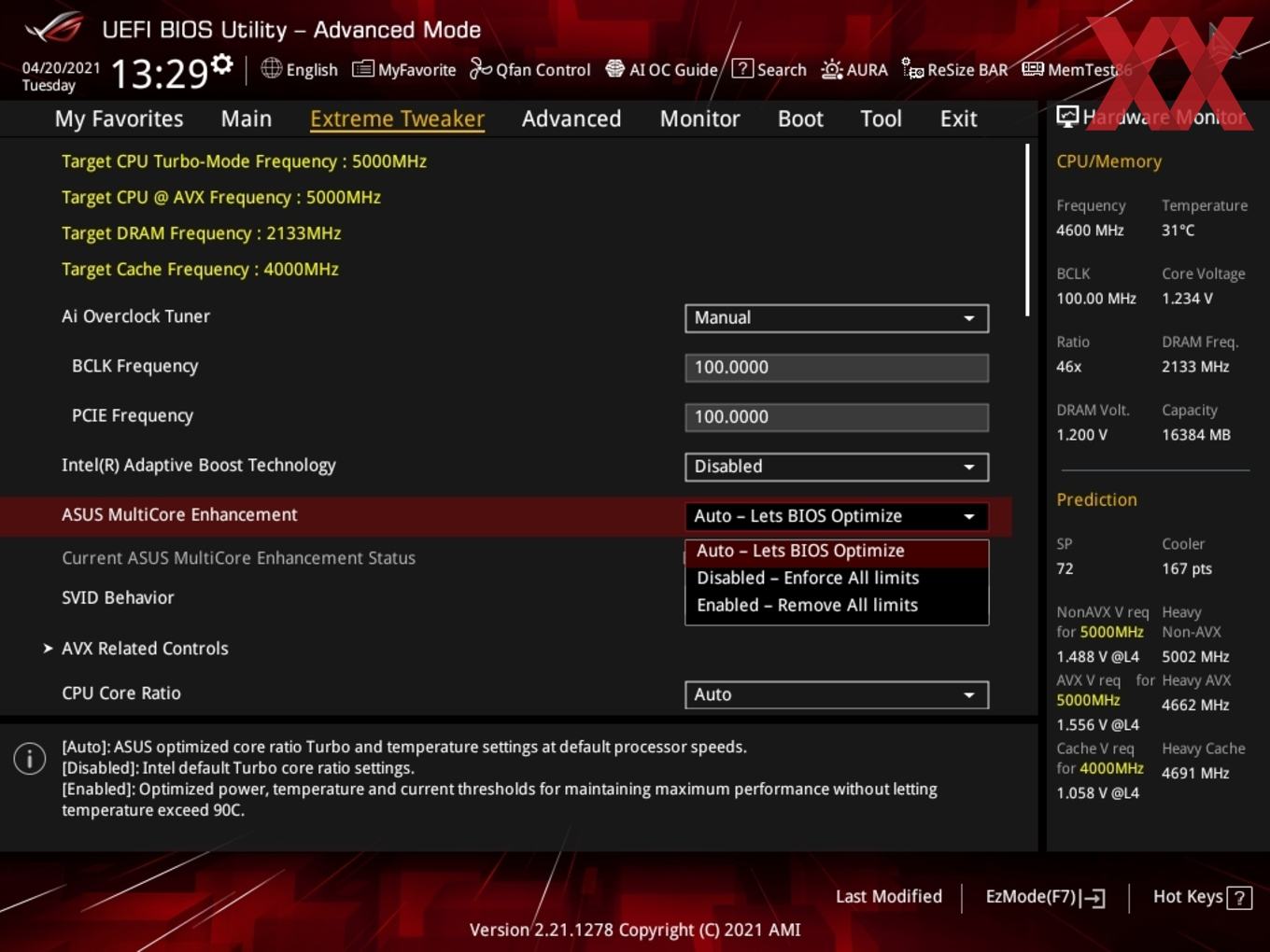Screen dimensions: 1270x952
Task: Click the settings list scrollbar
Action: (1028, 230)
